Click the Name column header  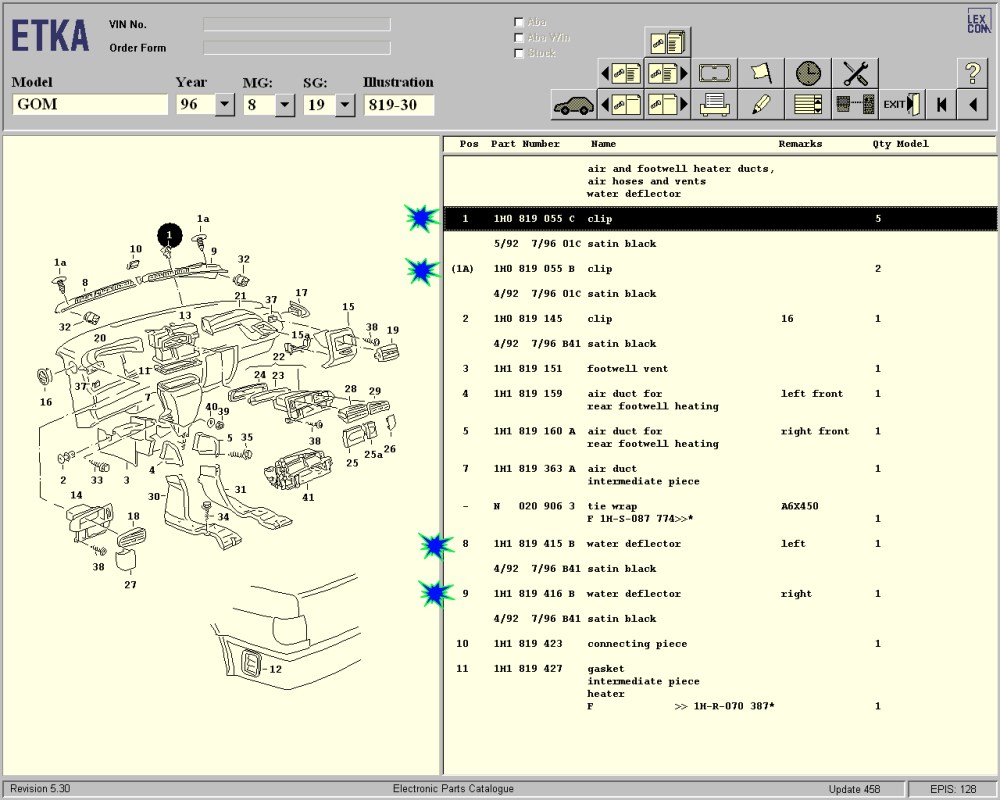(x=603, y=144)
